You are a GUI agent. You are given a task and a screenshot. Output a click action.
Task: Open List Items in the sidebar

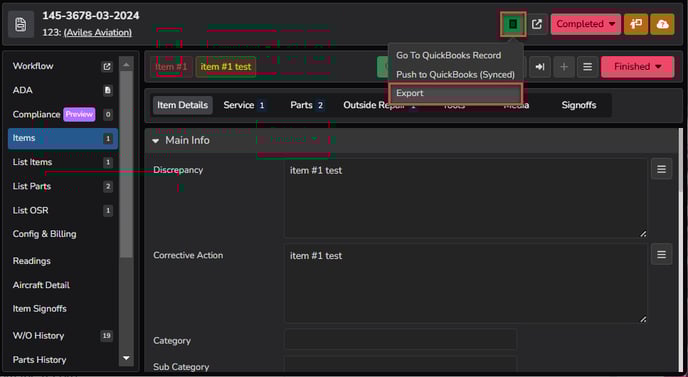[63, 162]
